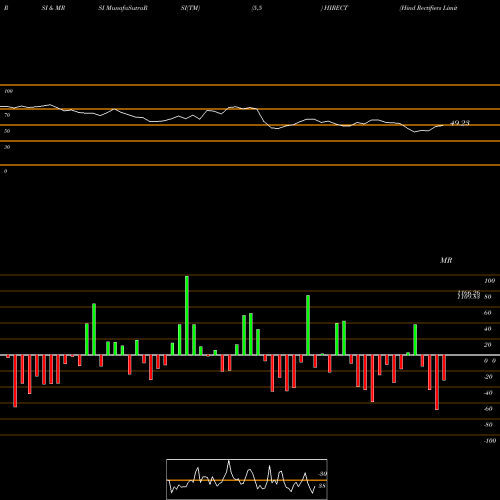500x500 pixels.
Task: Click the RSI value label 49.23
Action: [x=460, y=123]
